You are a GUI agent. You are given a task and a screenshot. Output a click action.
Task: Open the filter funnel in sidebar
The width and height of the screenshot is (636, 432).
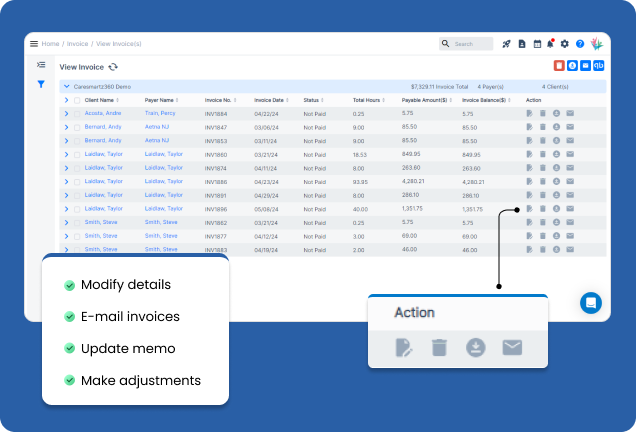(41, 85)
